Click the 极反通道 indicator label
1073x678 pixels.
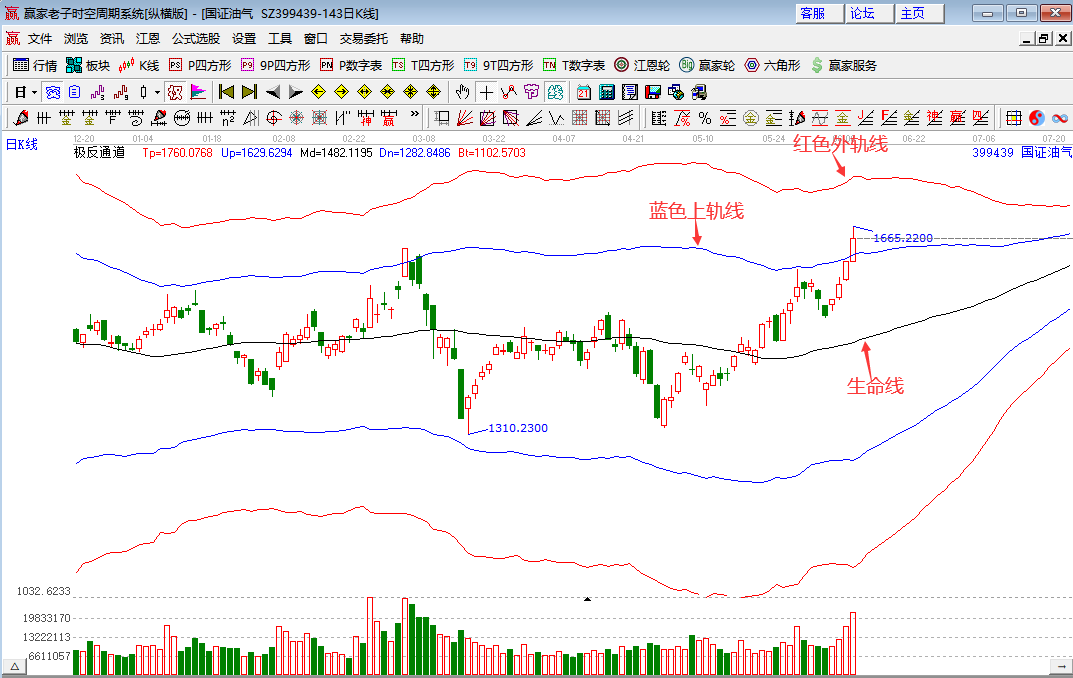pyautogui.click(x=100, y=153)
